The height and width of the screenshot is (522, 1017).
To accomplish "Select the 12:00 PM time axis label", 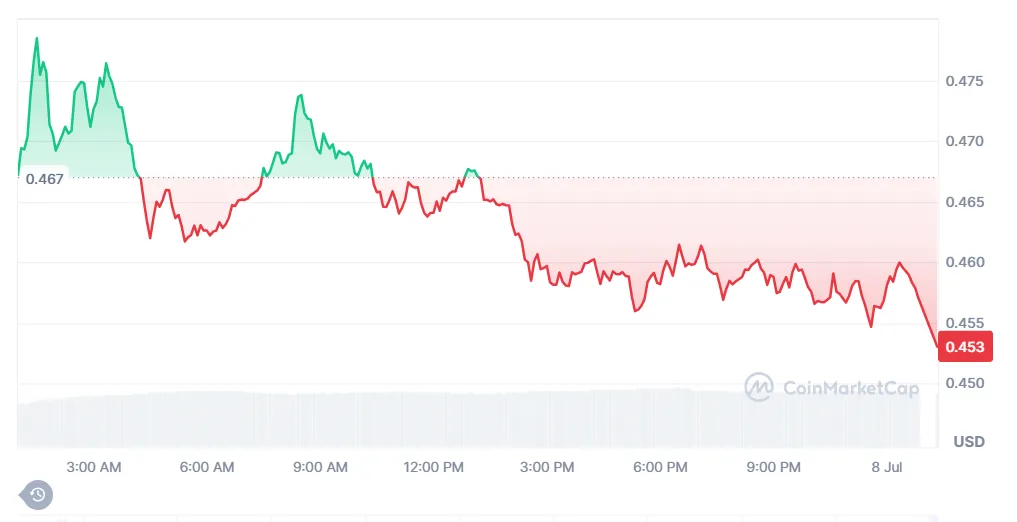I will click(x=433, y=467).
